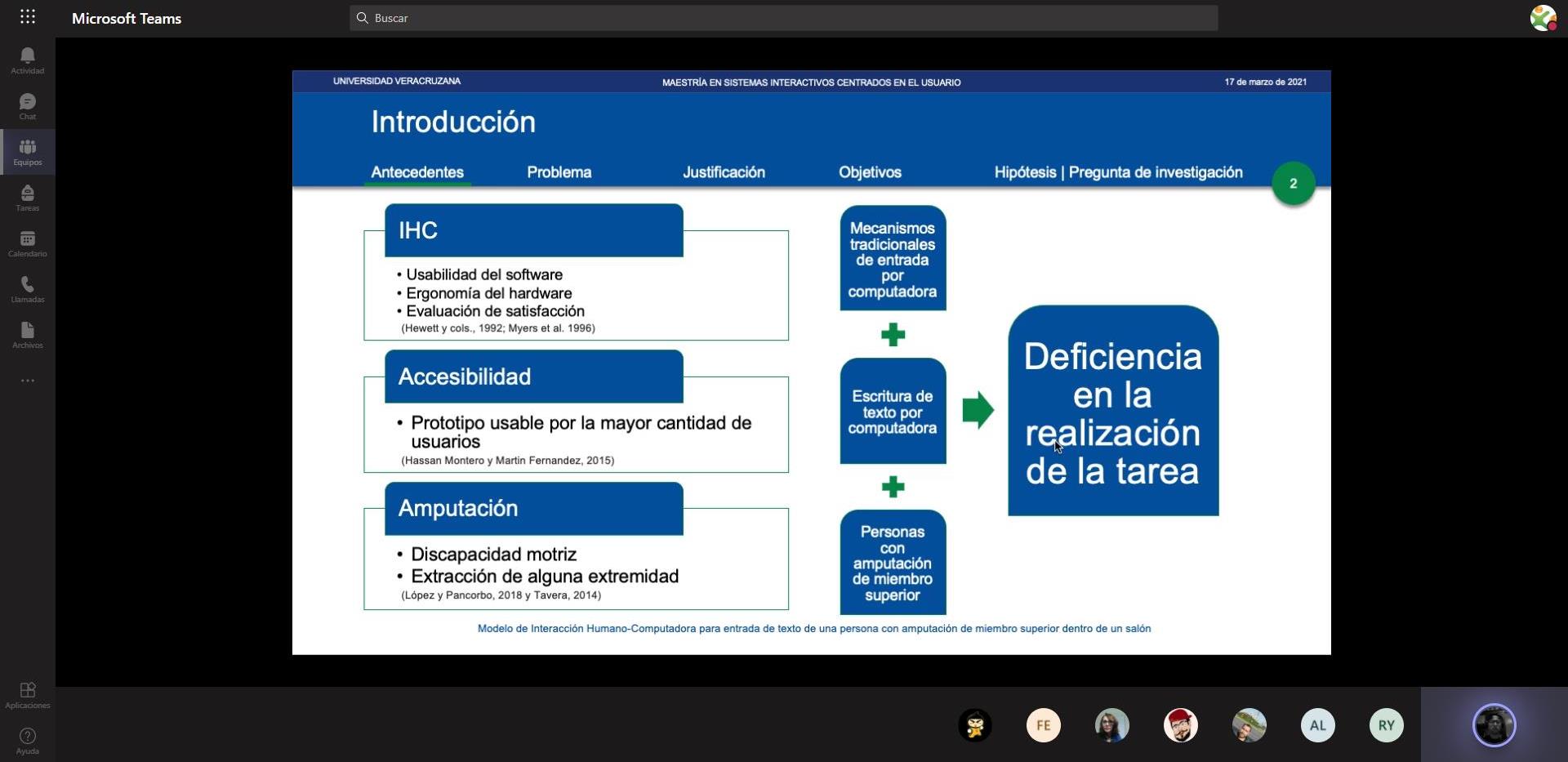Open Archivos files section
1568x762 pixels.
click(27, 334)
